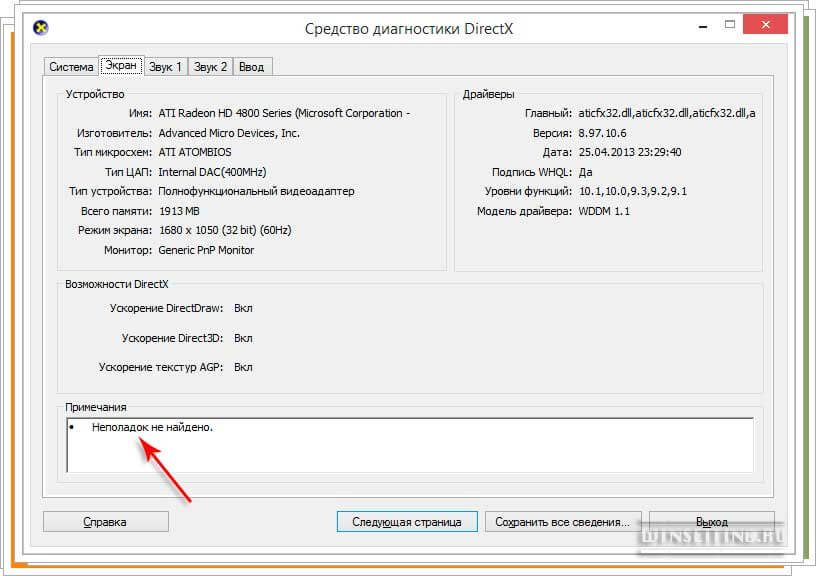
Task: Open the Ввод tab
Action: (252, 67)
